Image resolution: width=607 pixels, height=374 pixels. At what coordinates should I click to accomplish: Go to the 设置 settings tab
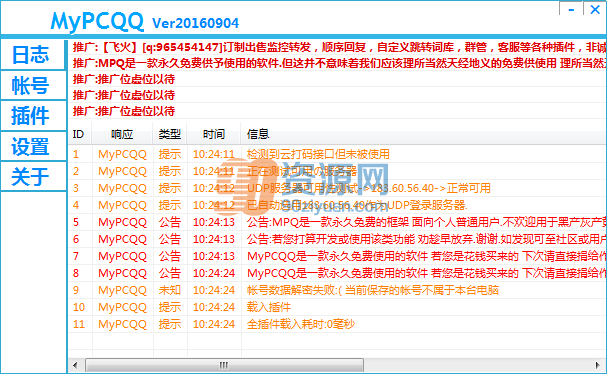(x=33, y=146)
